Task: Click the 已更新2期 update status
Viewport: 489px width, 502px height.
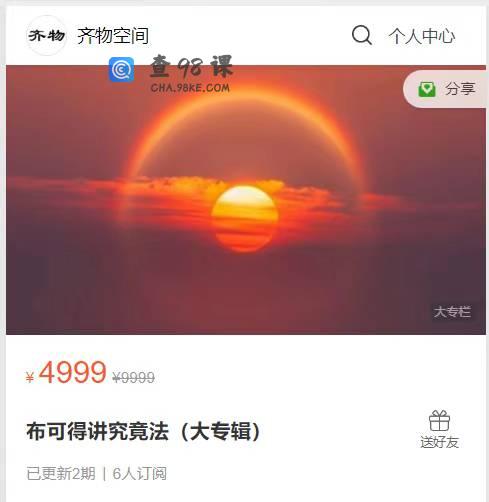Action: click(x=61, y=474)
